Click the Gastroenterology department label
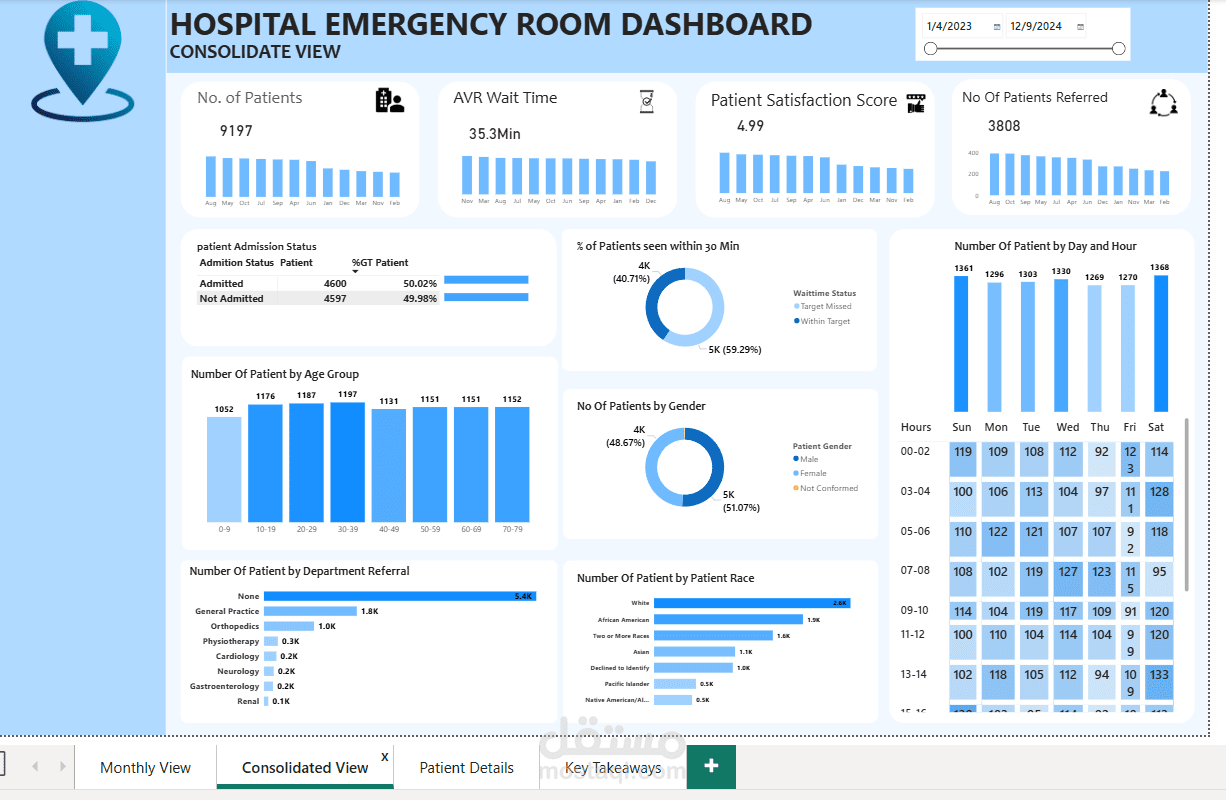The image size is (1226, 800). tap(225, 686)
